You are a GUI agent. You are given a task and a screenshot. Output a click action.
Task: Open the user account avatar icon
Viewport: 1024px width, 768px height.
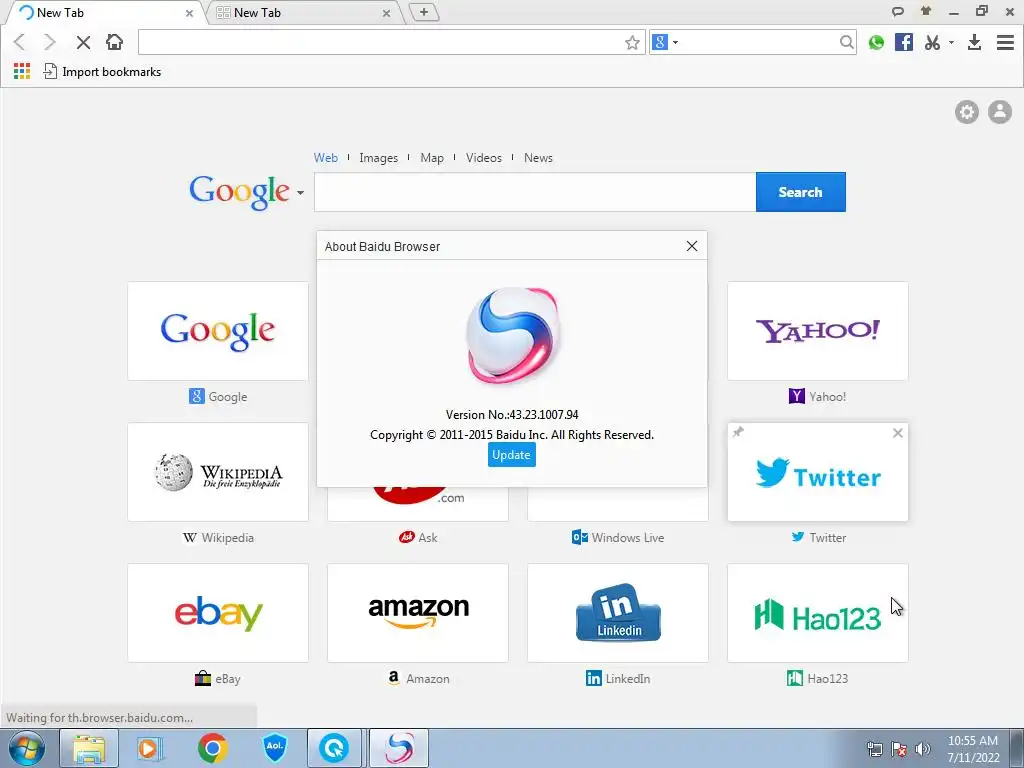click(x=999, y=112)
